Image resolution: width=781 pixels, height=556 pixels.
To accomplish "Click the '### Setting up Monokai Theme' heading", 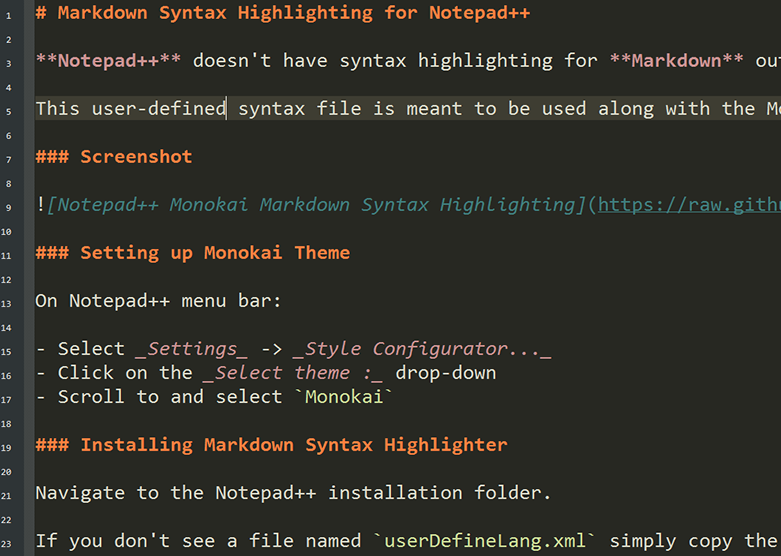I will tap(193, 253).
